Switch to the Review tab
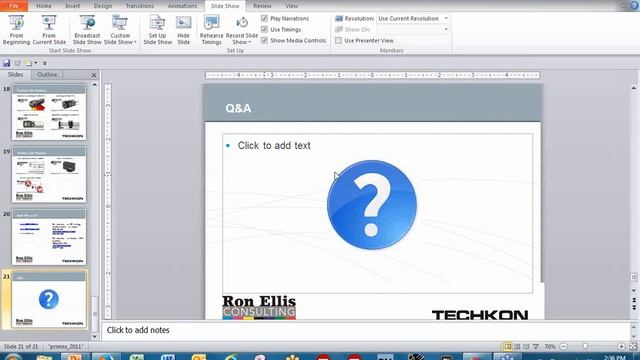This screenshot has width=640, height=360. [x=262, y=6]
